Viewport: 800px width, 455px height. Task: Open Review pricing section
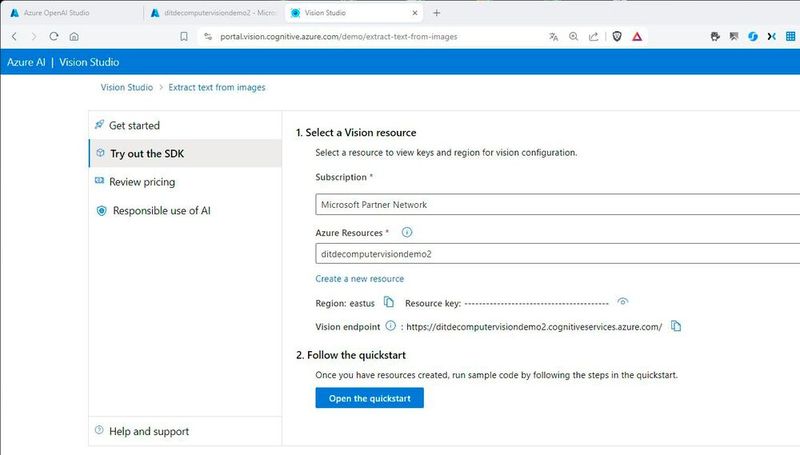[185, 182]
